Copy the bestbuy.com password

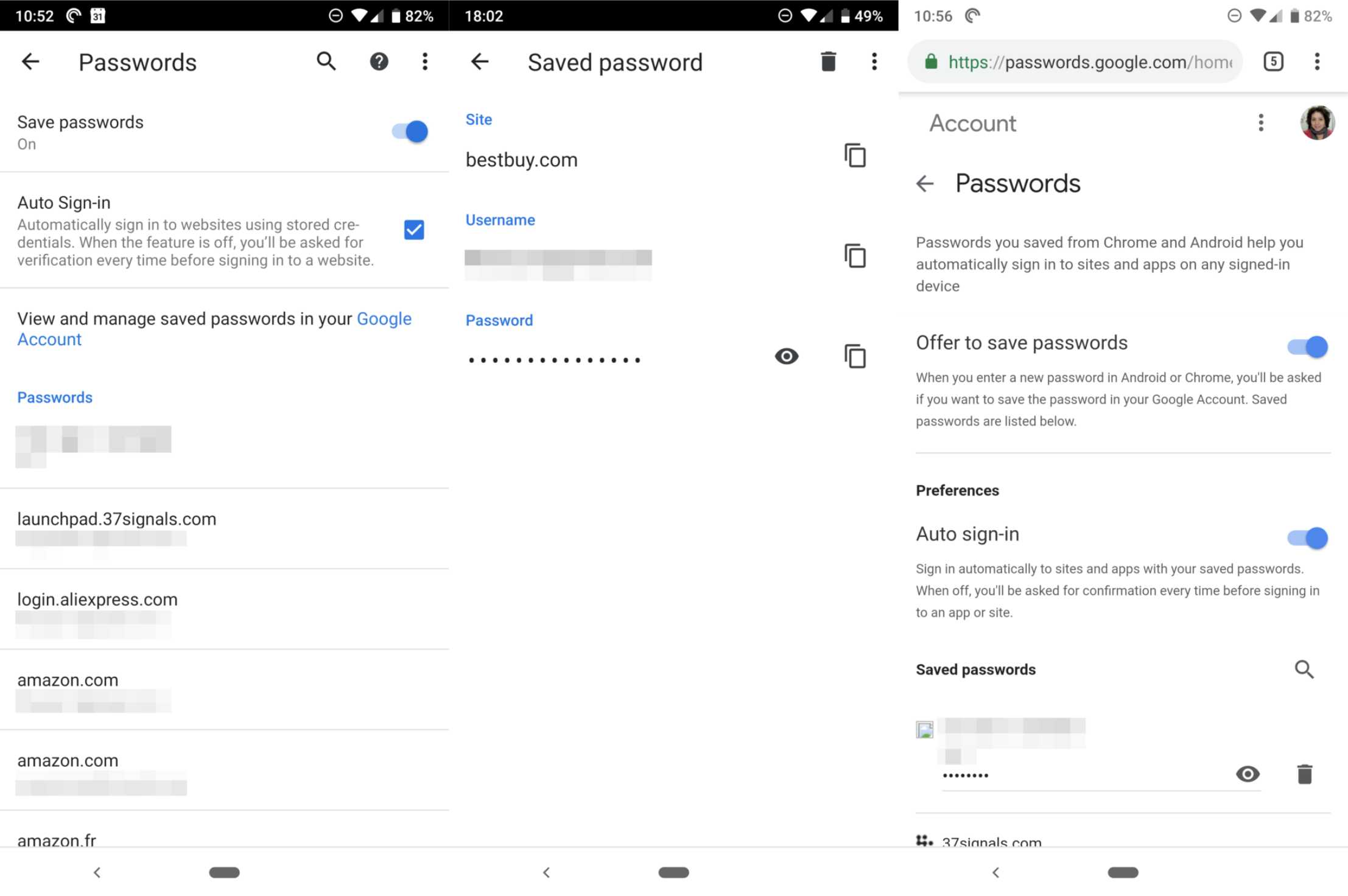point(855,356)
